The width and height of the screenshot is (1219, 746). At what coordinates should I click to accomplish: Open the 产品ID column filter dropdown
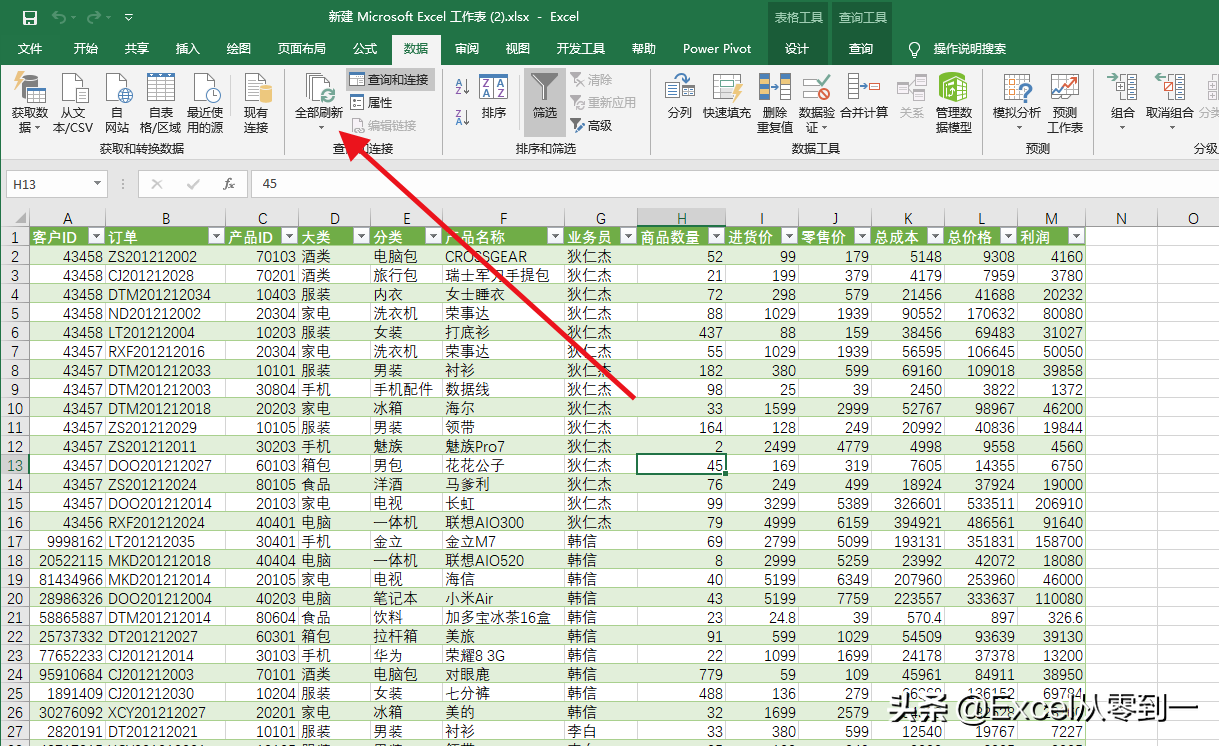pos(289,236)
